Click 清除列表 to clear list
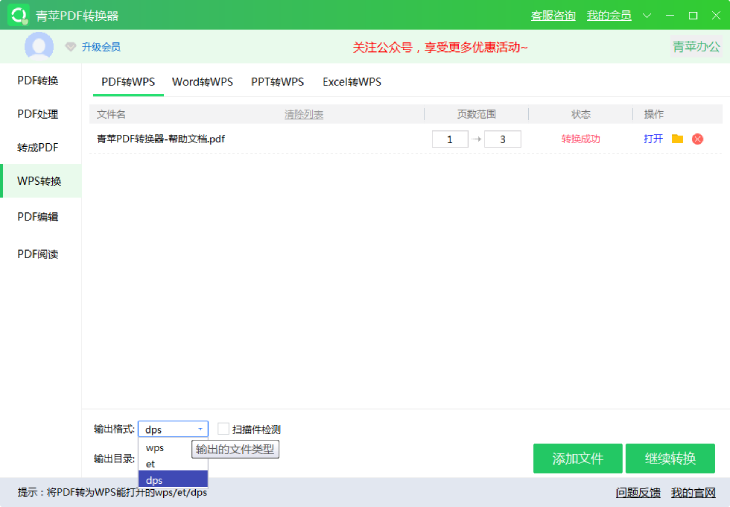This screenshot has width=730, height=507. pyautogui.click(x=304, y=115)
